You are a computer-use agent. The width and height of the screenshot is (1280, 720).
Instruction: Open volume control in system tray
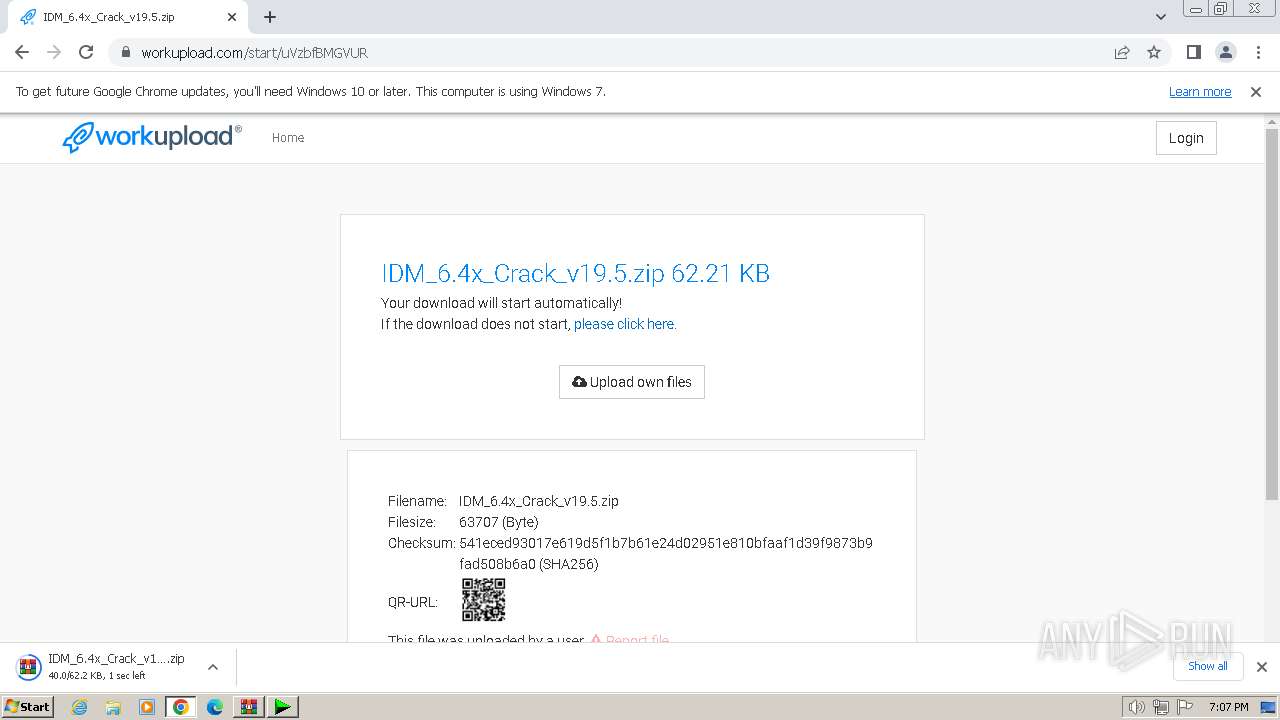(x=1136, y=707)
